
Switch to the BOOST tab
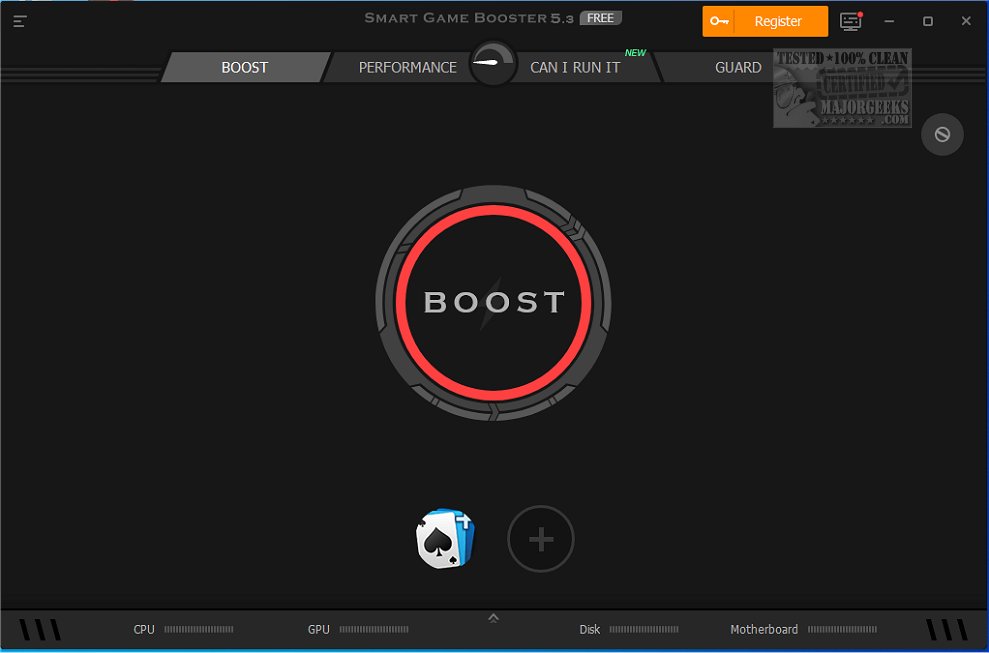pyautogui.click(x=244, y=66)
